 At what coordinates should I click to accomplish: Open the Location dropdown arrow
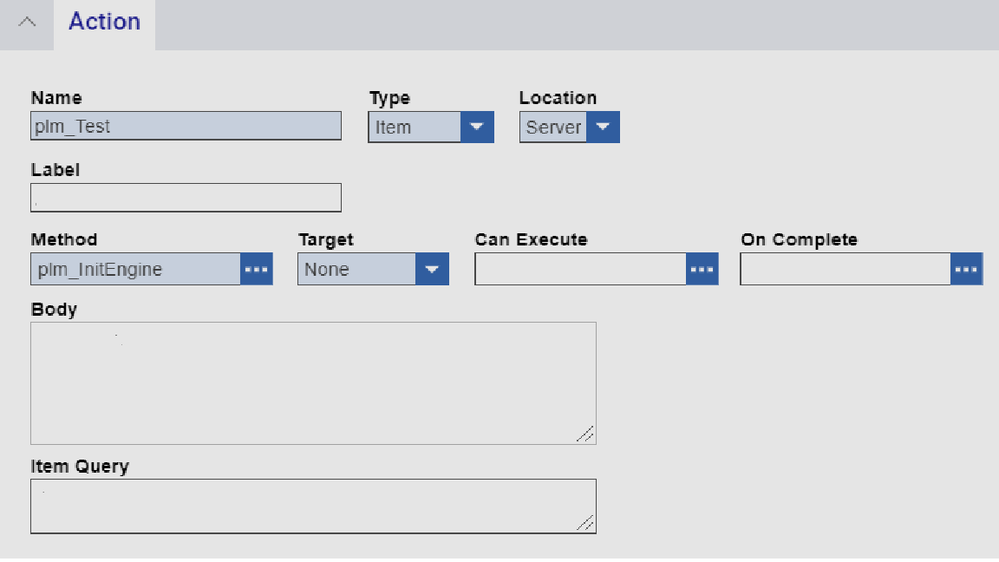point(603,127)
